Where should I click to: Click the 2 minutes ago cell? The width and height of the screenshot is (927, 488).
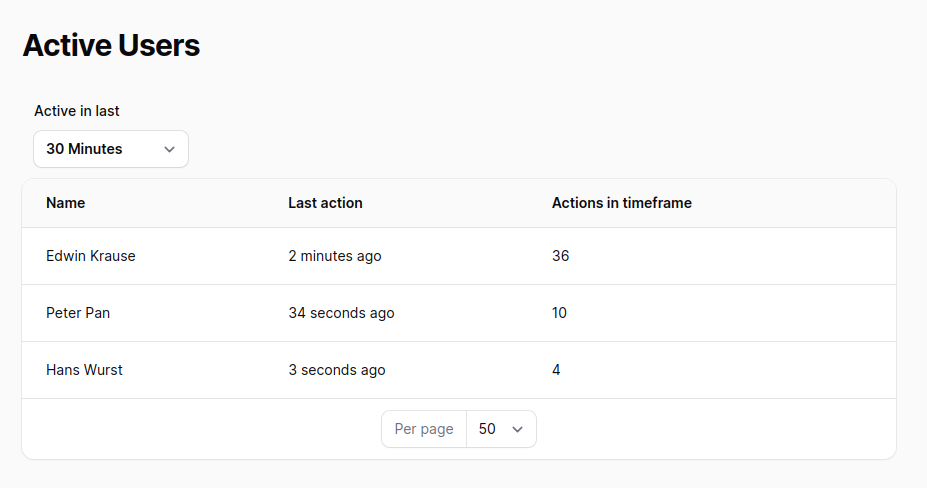click(334, 256)
